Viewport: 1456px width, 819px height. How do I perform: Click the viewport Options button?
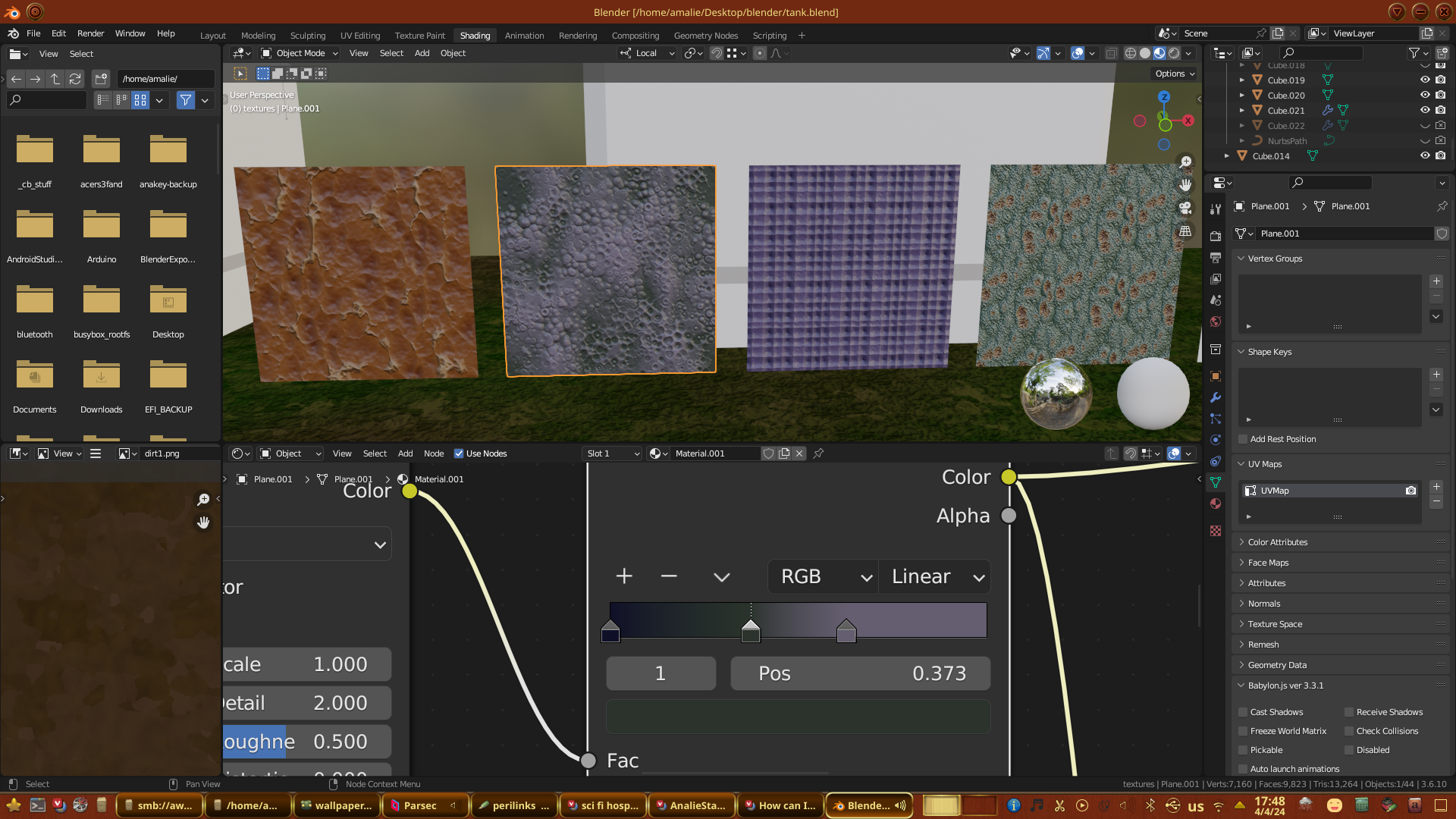click(x=1174, y=74)
